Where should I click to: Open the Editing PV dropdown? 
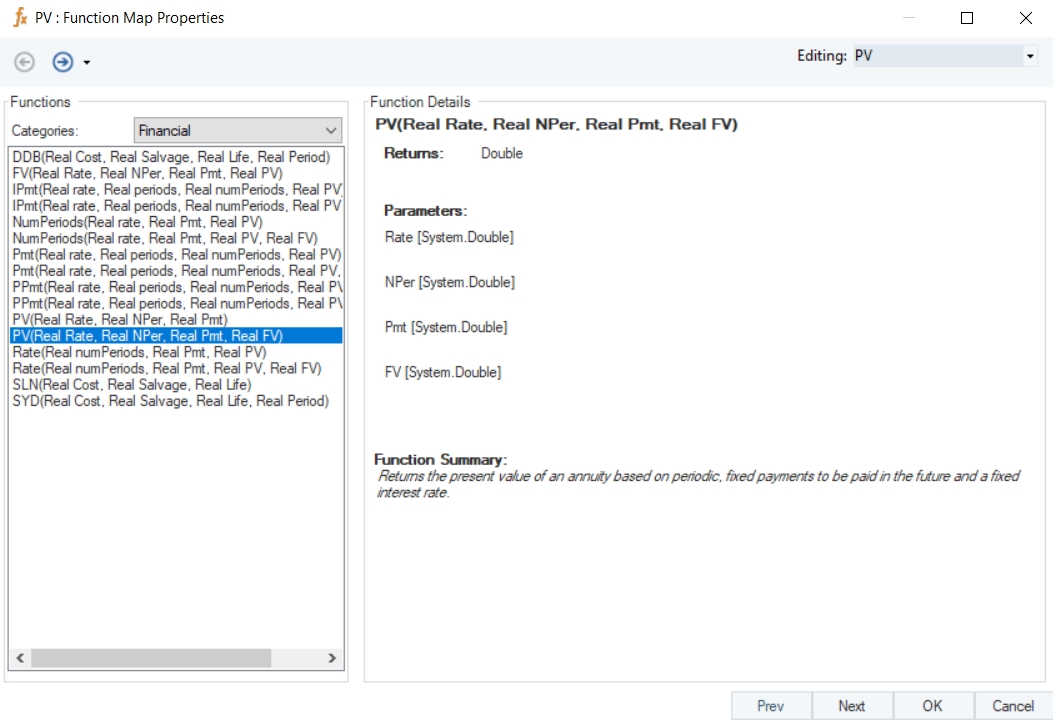(1029, 56)
